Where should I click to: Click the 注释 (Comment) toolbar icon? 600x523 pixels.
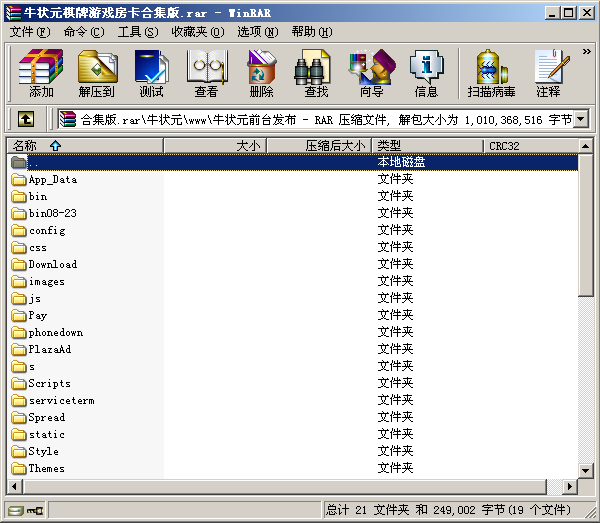pos(548,73)
